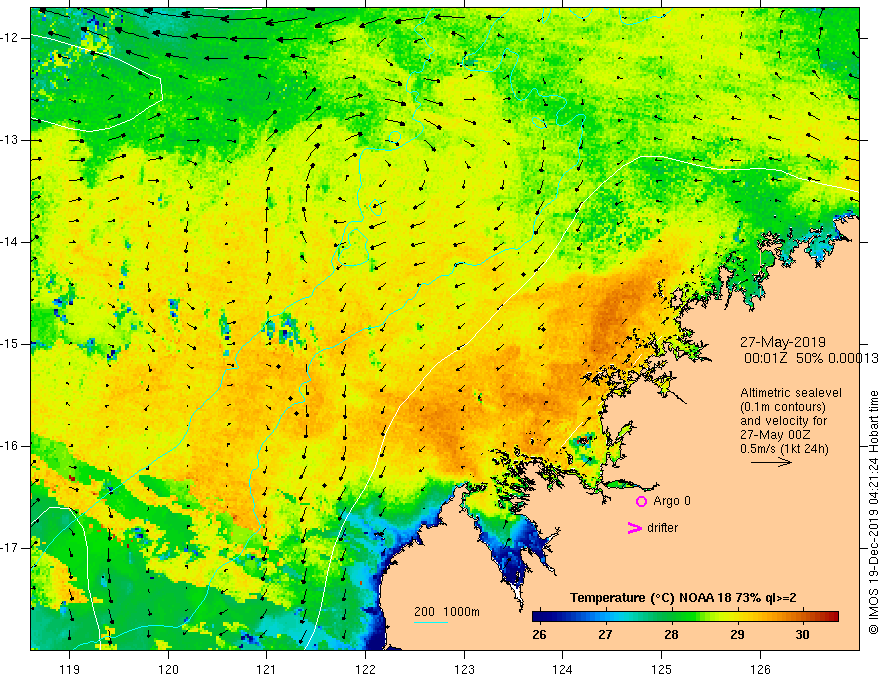Click the longitude label 119
This screenshot has height=680, width=880.
tap(70, 669)
